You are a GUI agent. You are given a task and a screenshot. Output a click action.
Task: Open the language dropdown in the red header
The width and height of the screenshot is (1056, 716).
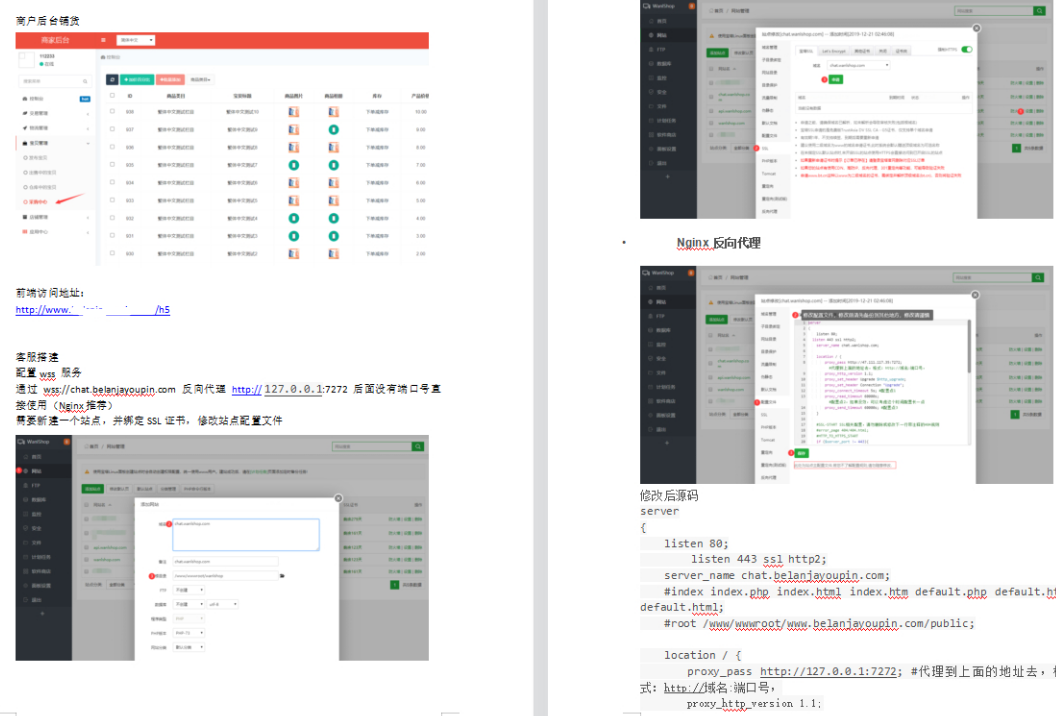point(137,40)
